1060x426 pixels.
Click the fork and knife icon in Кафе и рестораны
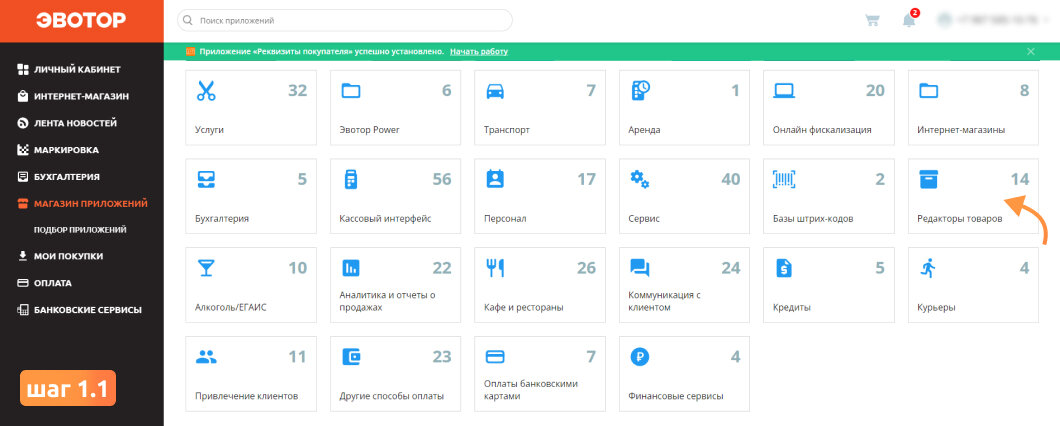pyautogui.click(x=496, y=268)
